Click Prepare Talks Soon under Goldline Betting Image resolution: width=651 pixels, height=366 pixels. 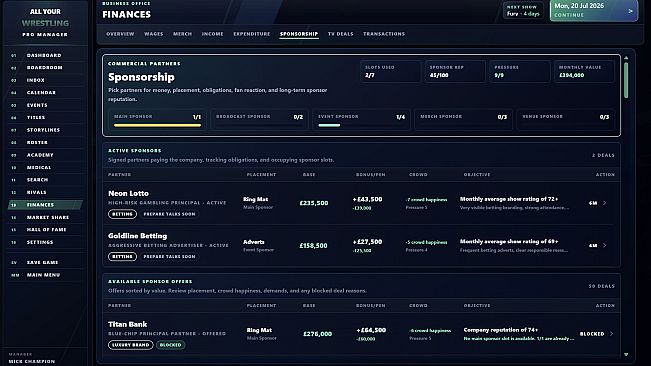click(x=169, y=256)
